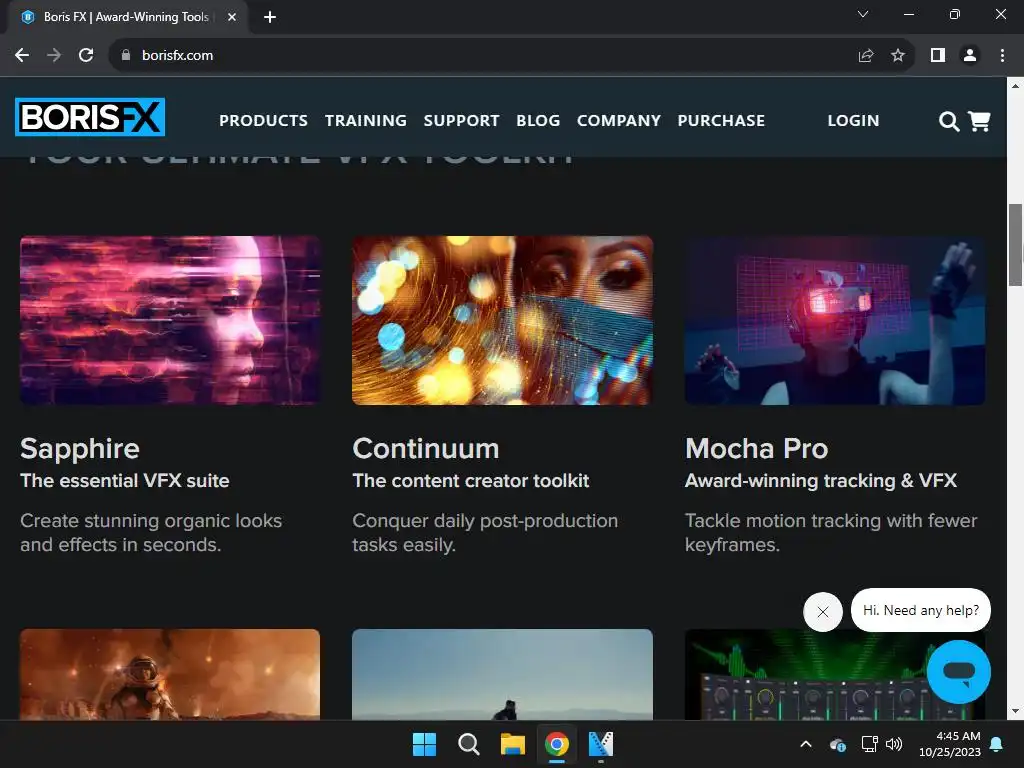Click the page vertical scrollbar thumb
Screen dimensions: 1024x768
[1016, 245]
